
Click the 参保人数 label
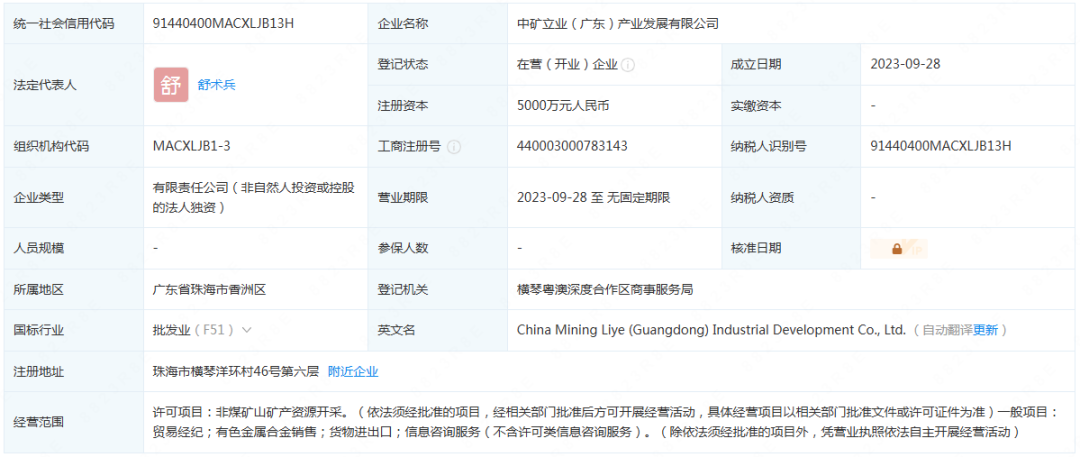[x=403, y=248]
